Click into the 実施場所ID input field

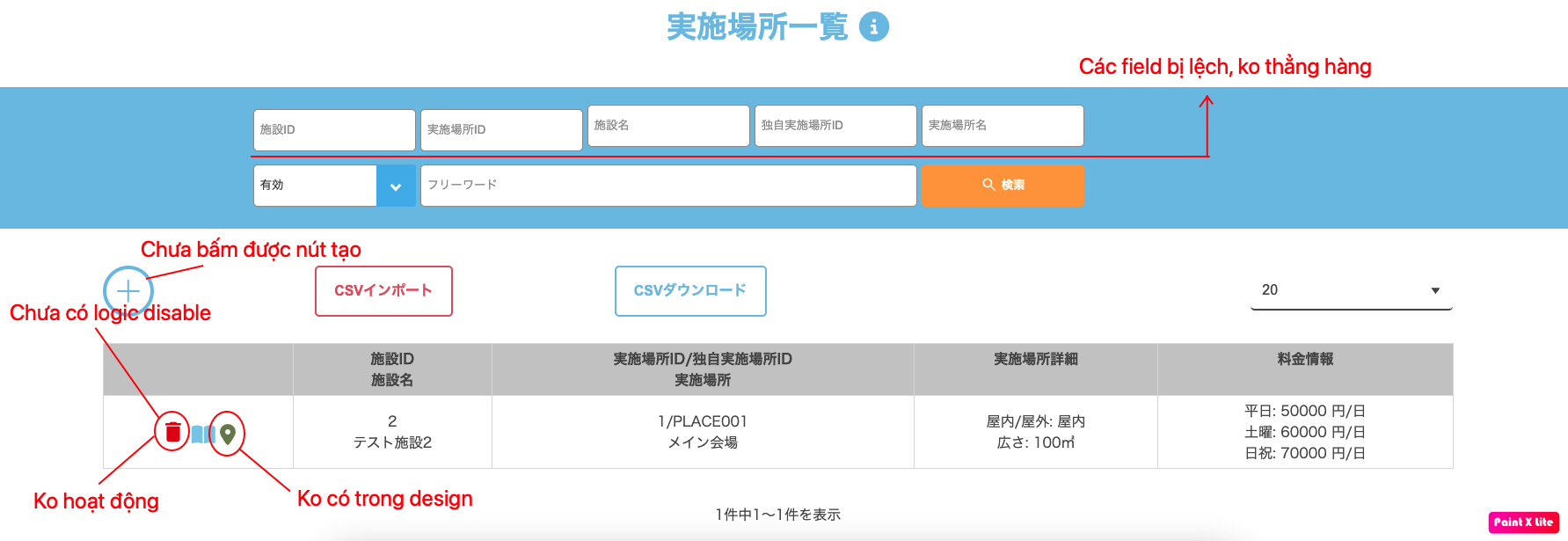[x=501, y=130]
